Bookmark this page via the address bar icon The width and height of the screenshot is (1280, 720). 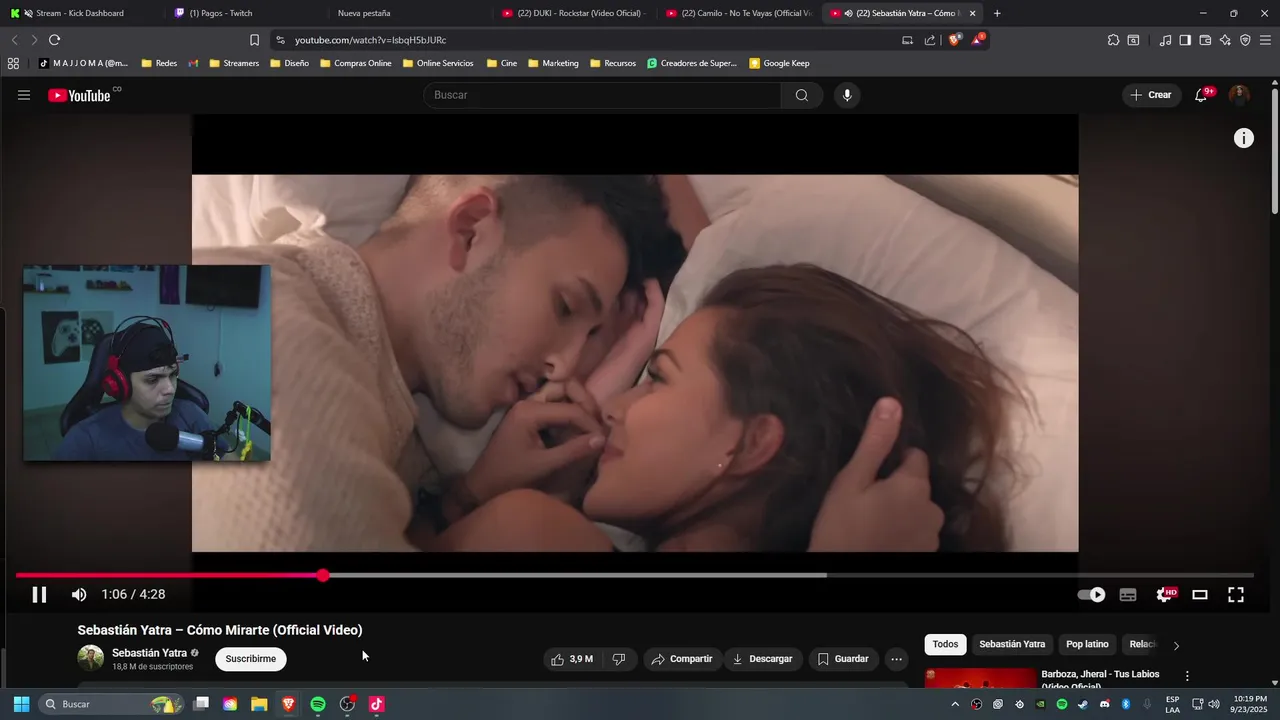254,40
